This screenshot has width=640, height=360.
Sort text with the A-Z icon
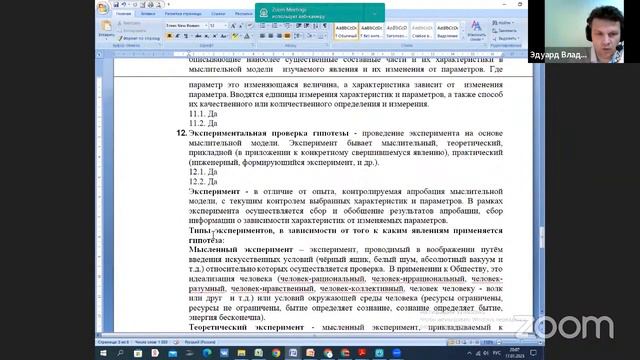point(316,26)
